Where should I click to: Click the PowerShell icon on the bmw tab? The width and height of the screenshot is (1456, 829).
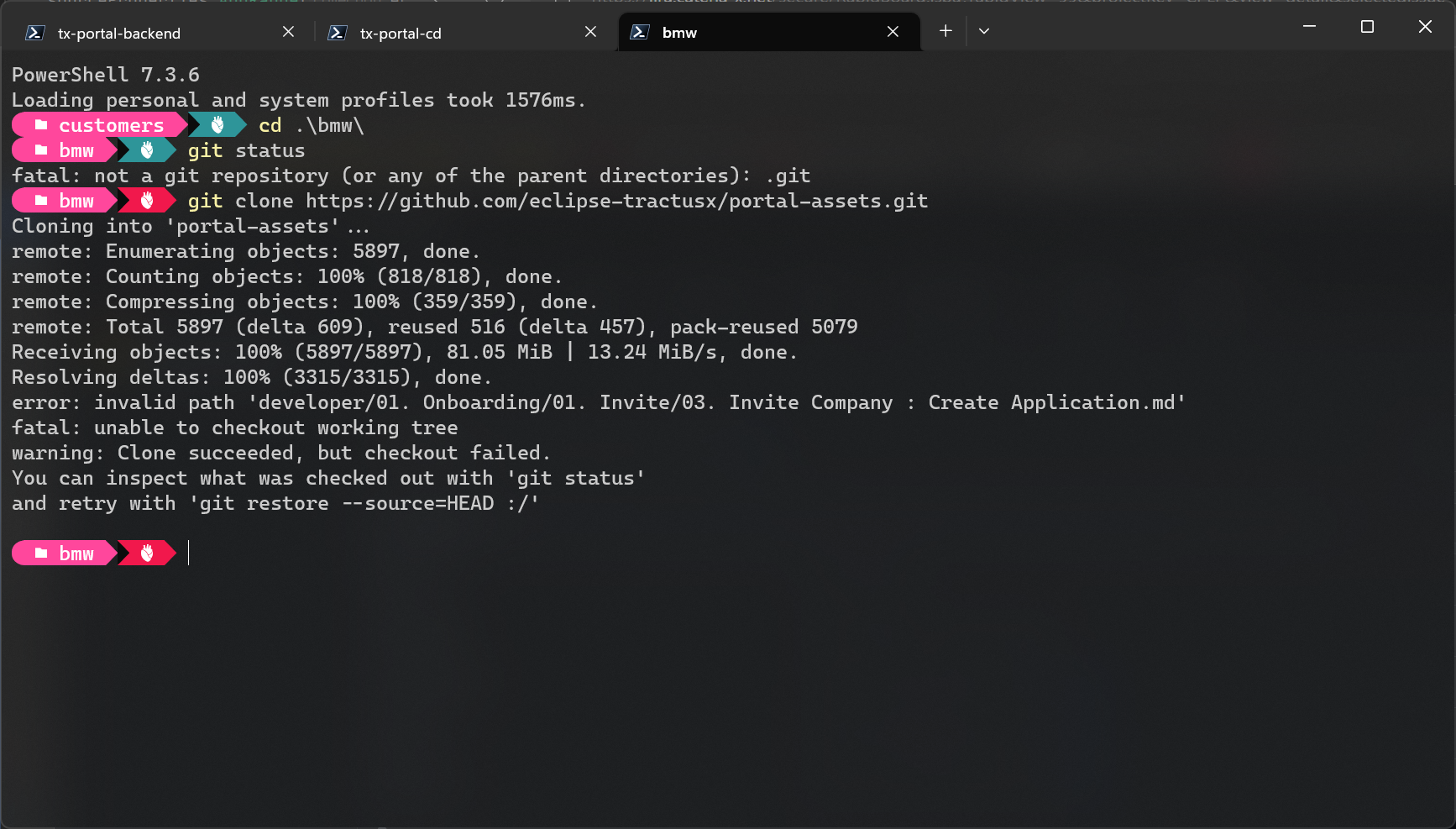click(640, 32)
